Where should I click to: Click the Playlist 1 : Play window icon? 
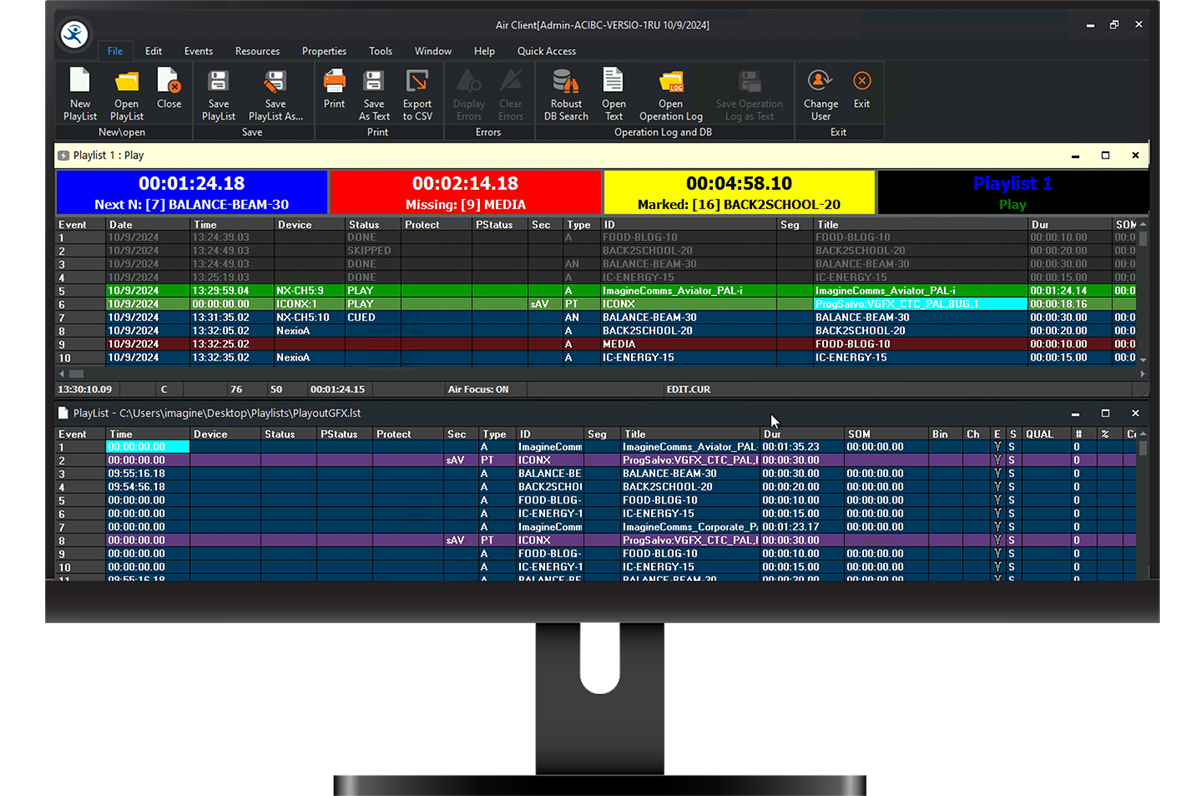(64, 155)
